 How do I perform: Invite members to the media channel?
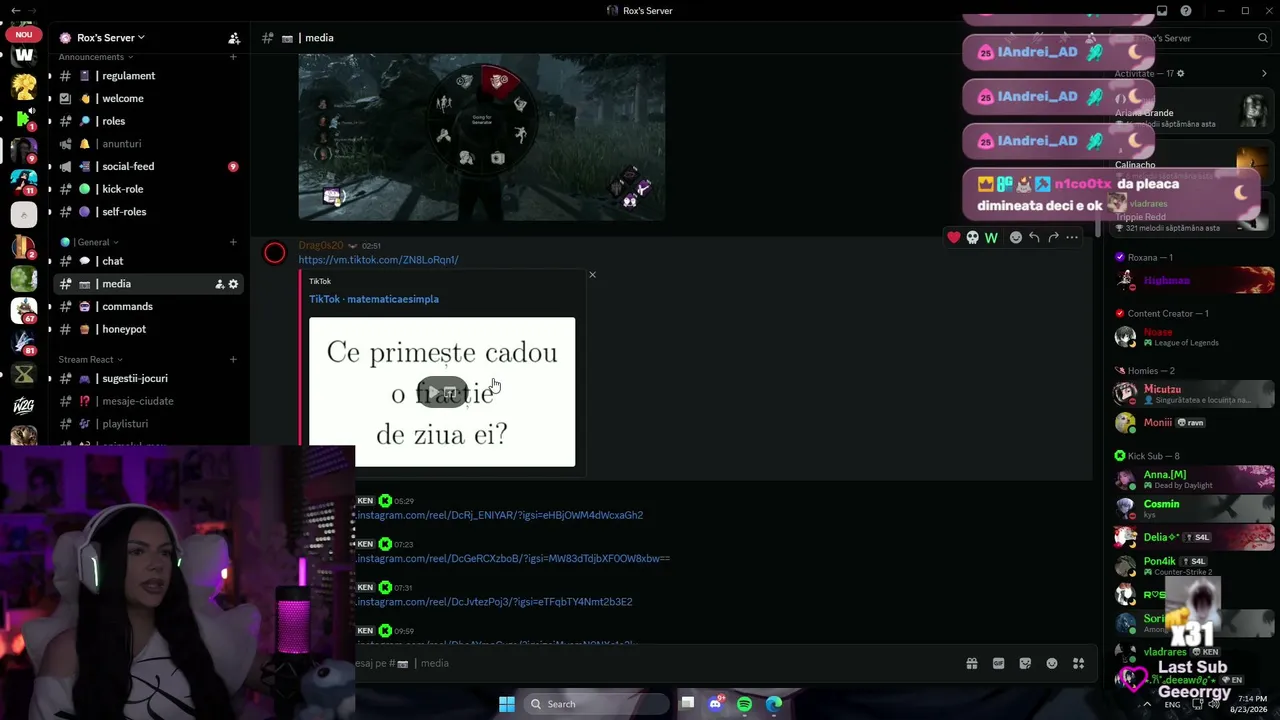pos(220,284)
